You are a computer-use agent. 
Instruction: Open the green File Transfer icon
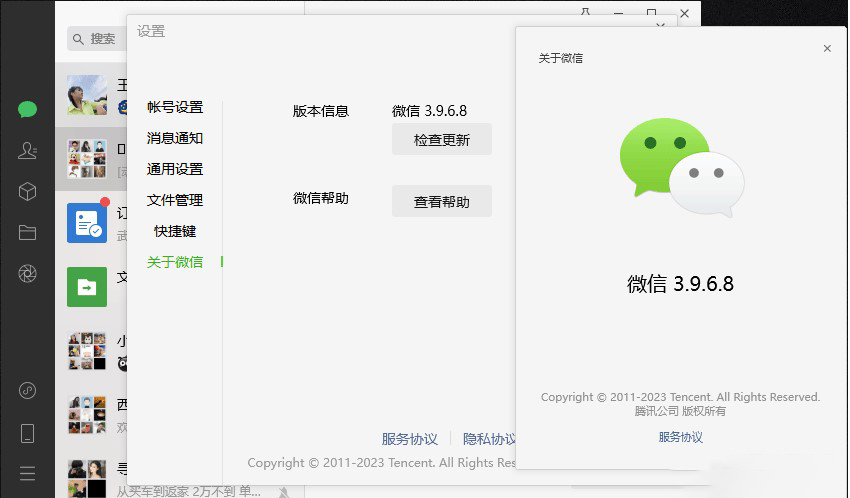point(87,287)
